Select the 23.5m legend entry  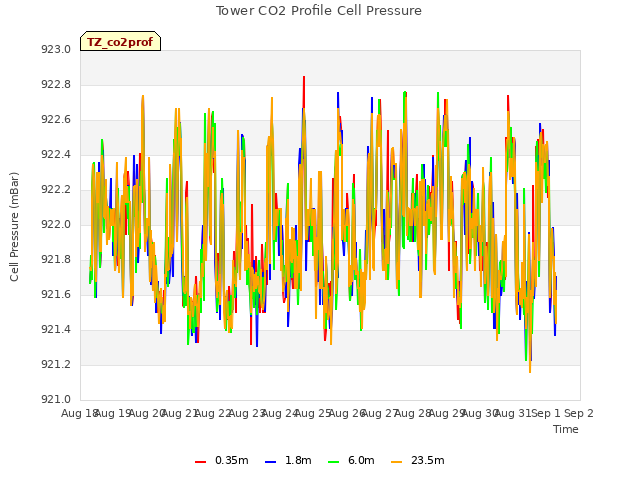click(417, 460)
